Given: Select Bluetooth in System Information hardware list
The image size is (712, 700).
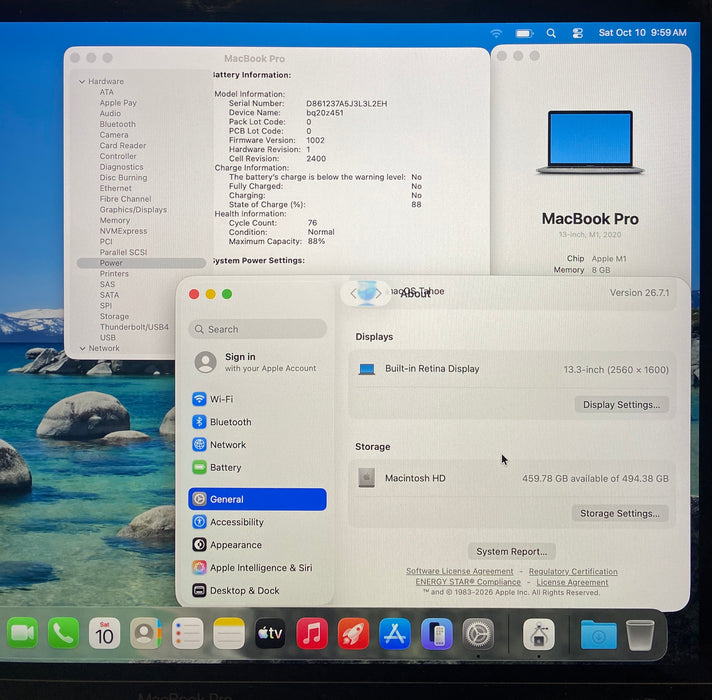Looking at the screenshot, I should click(118, 124).
